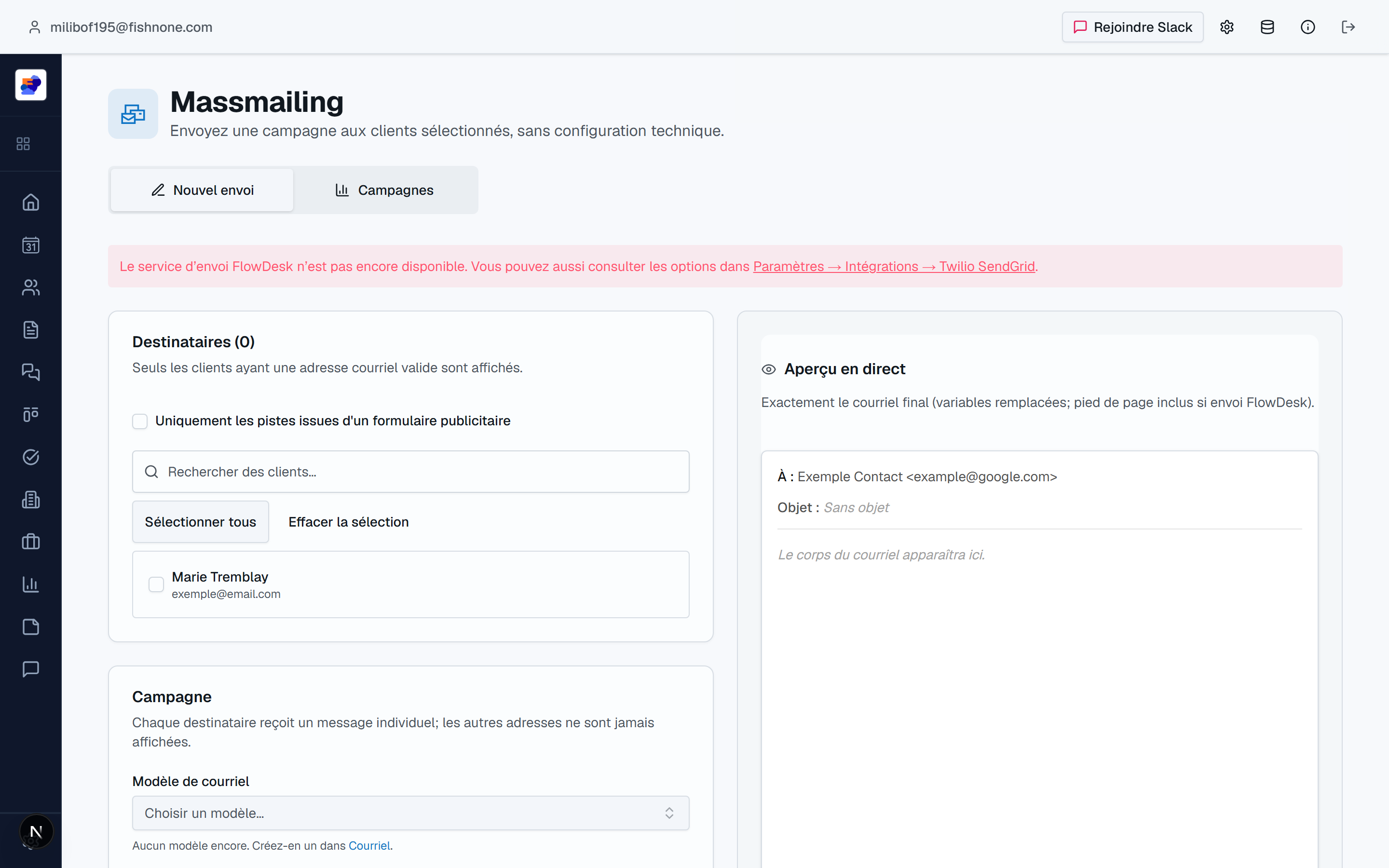
Task: Click the account email milibof195@fishnone.com
Action: coord(132,27)
